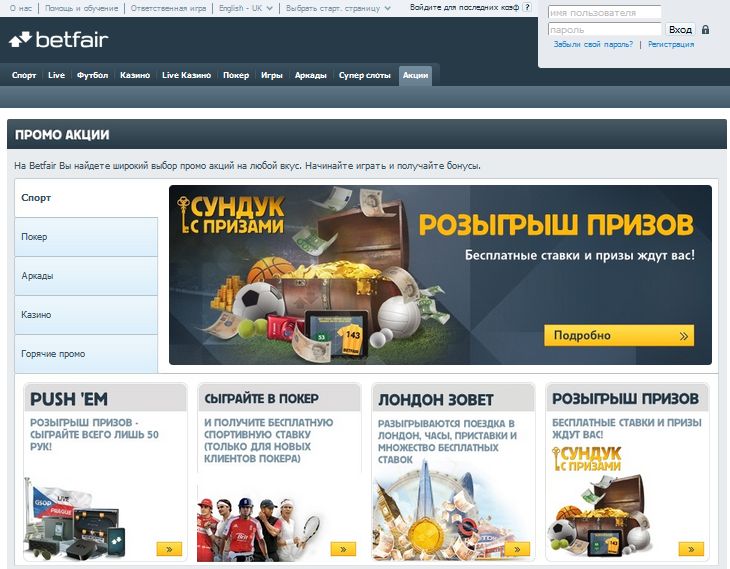Image resolution: width=730 pixels, height=569 pixels.
Task: Switch to the Казино tab
Action: 135,75
